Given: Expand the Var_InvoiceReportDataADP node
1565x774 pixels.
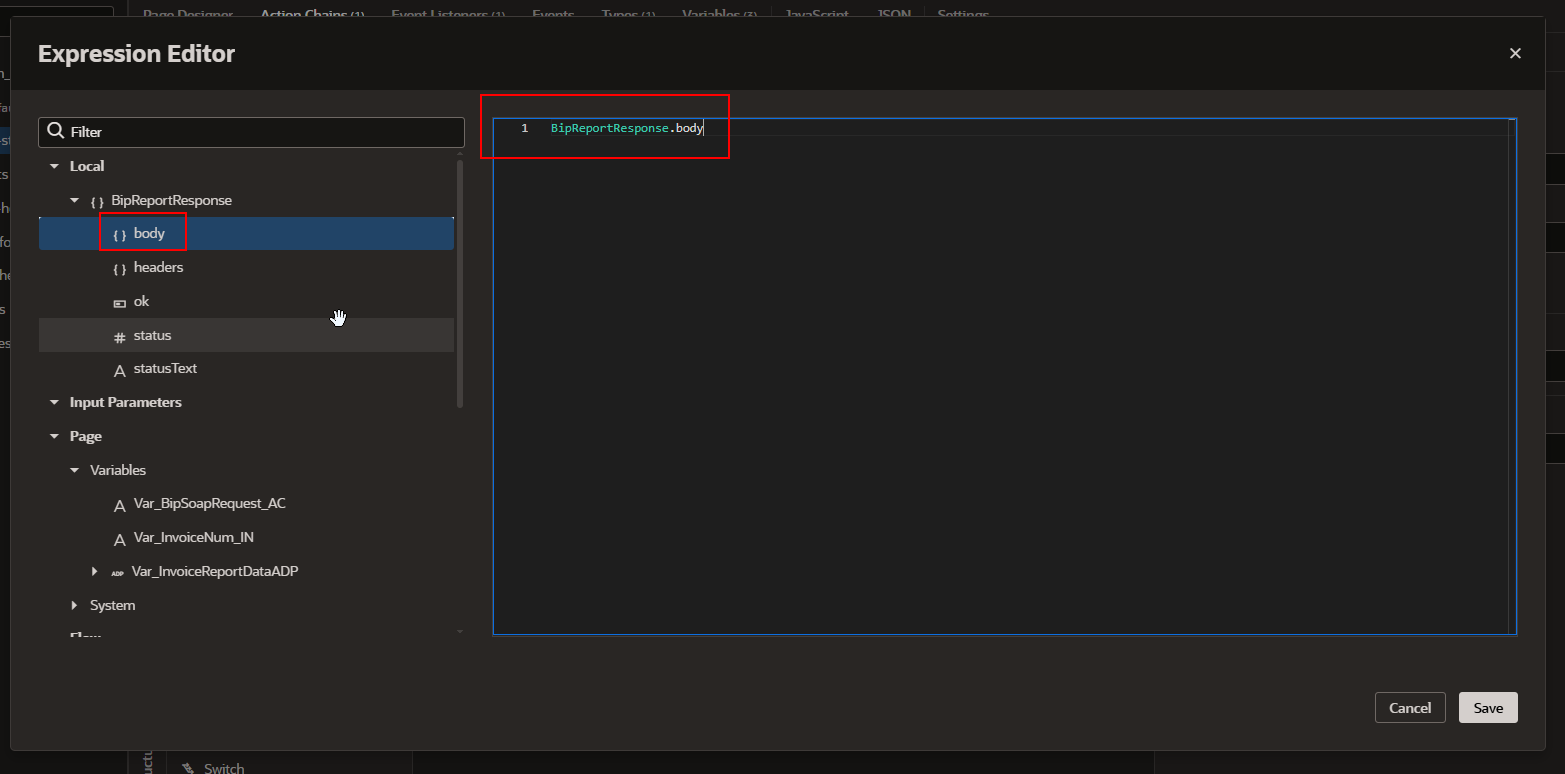Looking at the screenshot, I should pyautogui.click(x=94, y=571).
